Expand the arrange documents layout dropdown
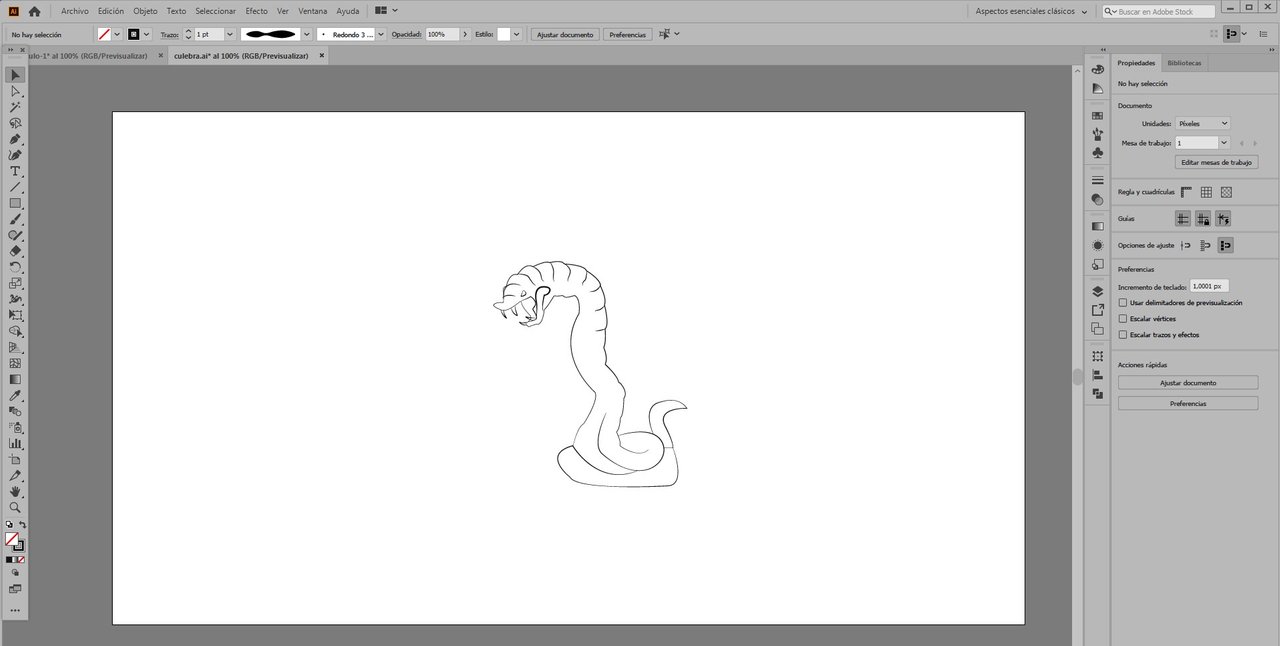 click(395, 11)
